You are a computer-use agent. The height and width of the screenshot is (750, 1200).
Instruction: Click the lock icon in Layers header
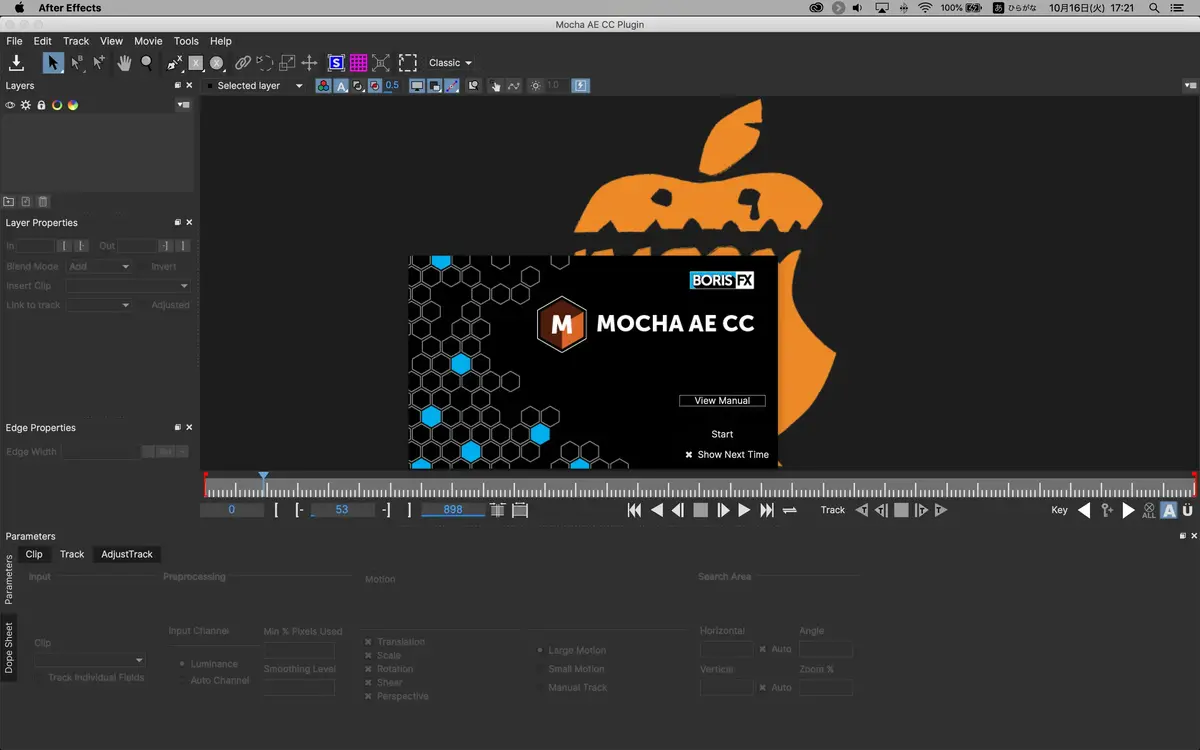click(41, 105)
